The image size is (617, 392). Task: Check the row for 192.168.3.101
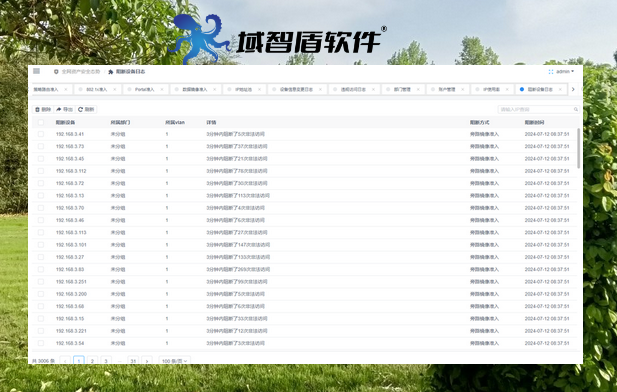41,245
